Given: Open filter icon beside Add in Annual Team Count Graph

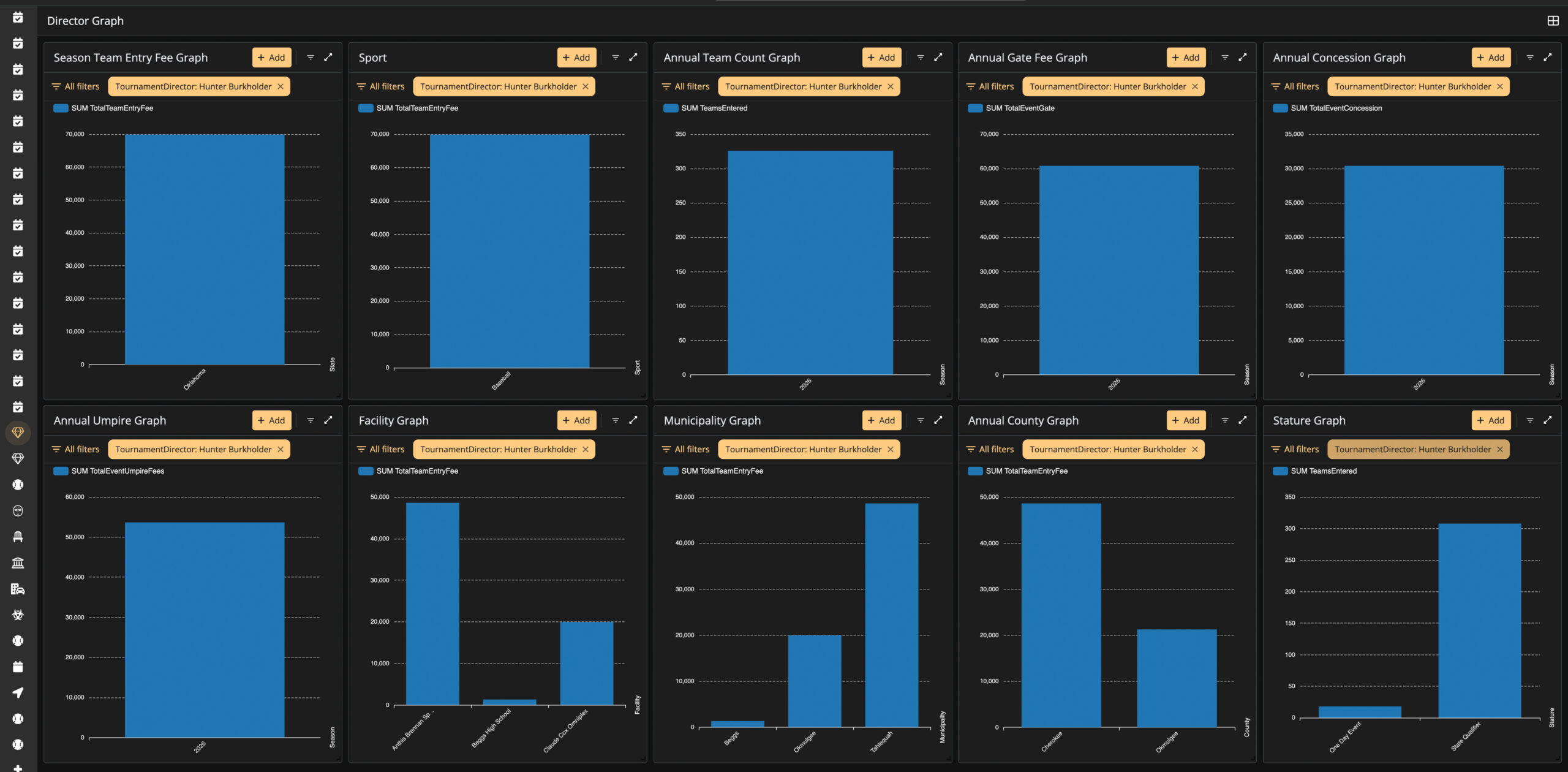Looking at the screenshot, I should click(921, 58).
